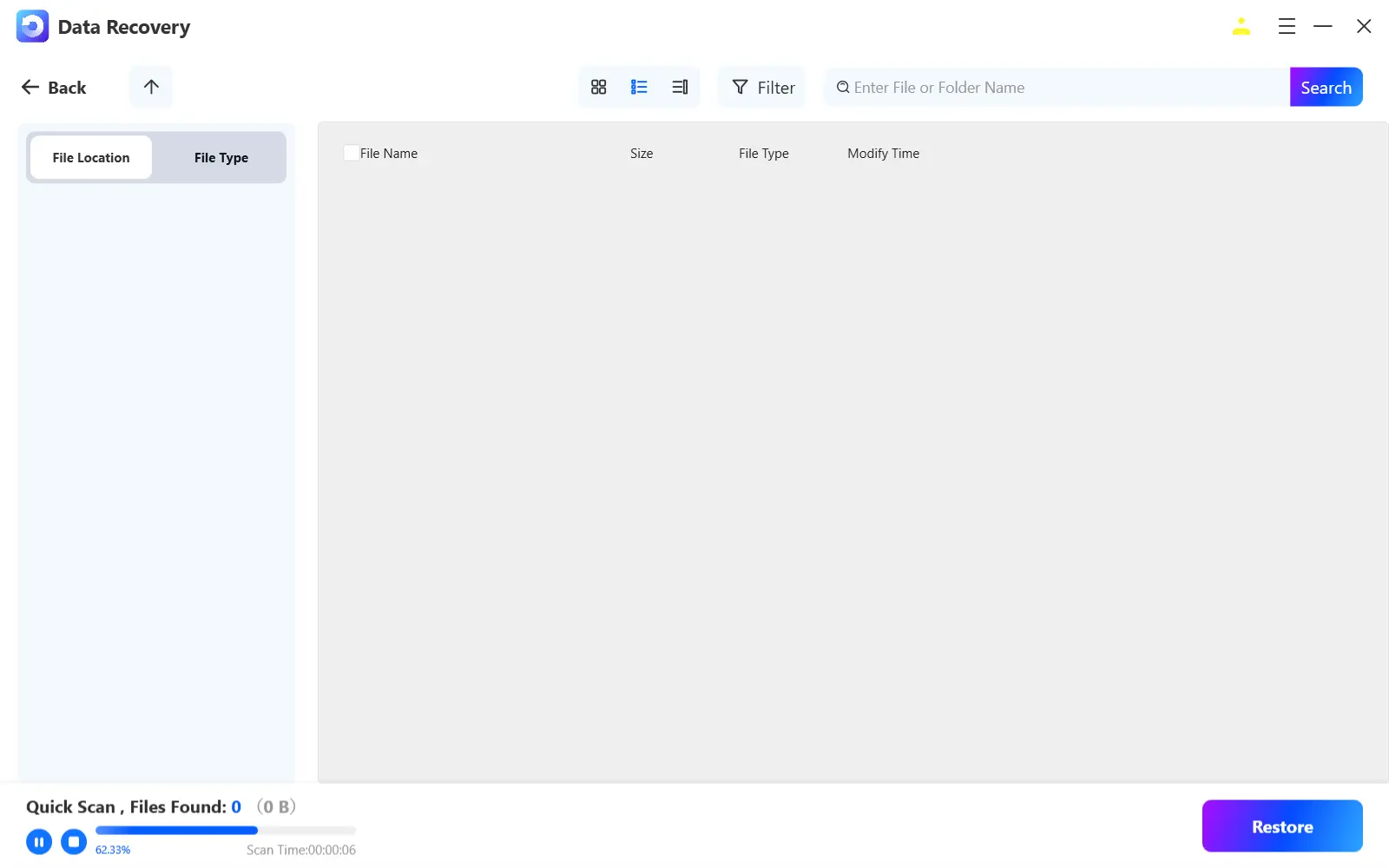
Task: Tick the select-all File Name checkbox
Action: tap(352, 153)
